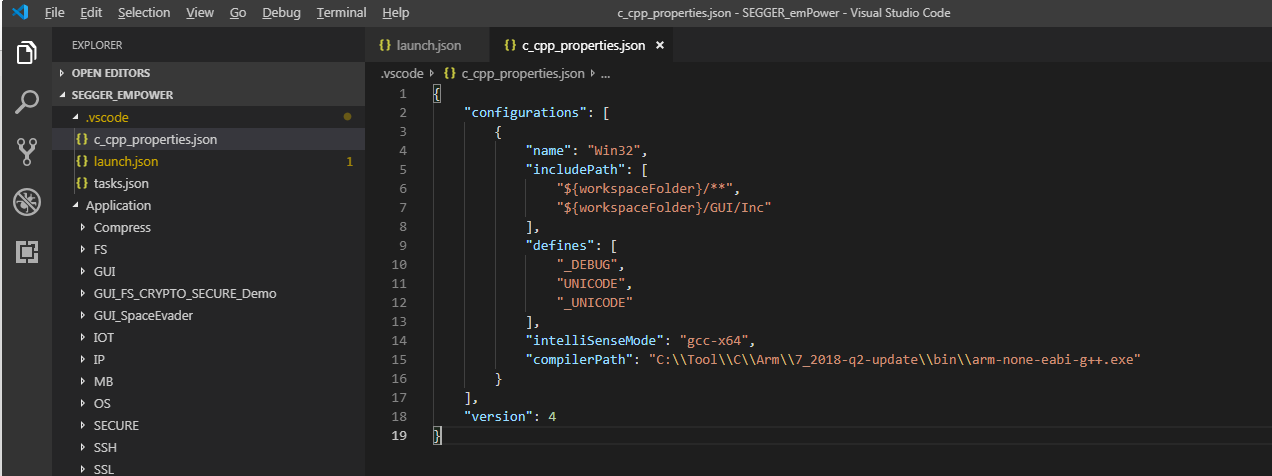The height and width of the screenshot is (476, 1272).
Task: Click the "includePath" key
Action: (x=576, y=169)
